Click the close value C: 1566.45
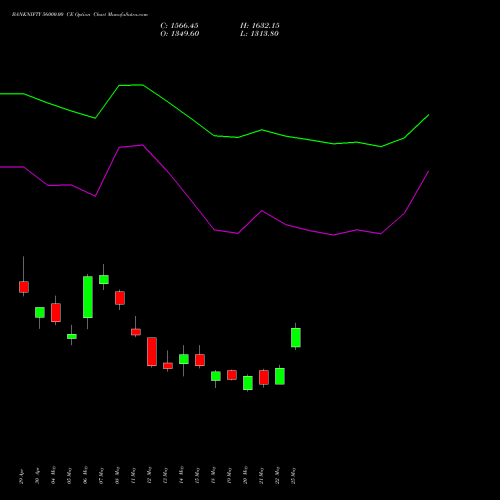The height and width of the screenshot is (500, 500). tap(179, 26)
